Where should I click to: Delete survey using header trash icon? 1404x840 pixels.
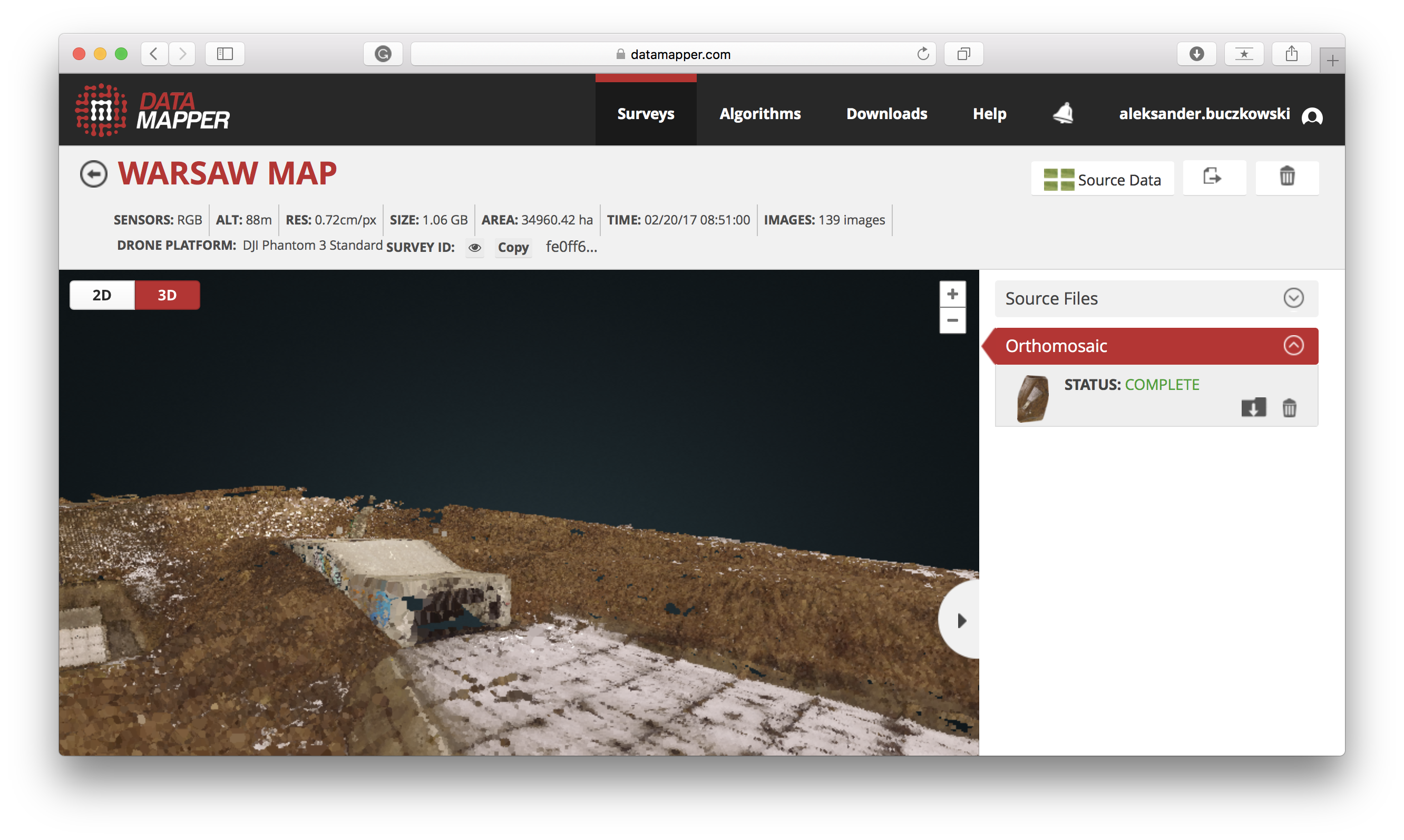point(1287,178)
